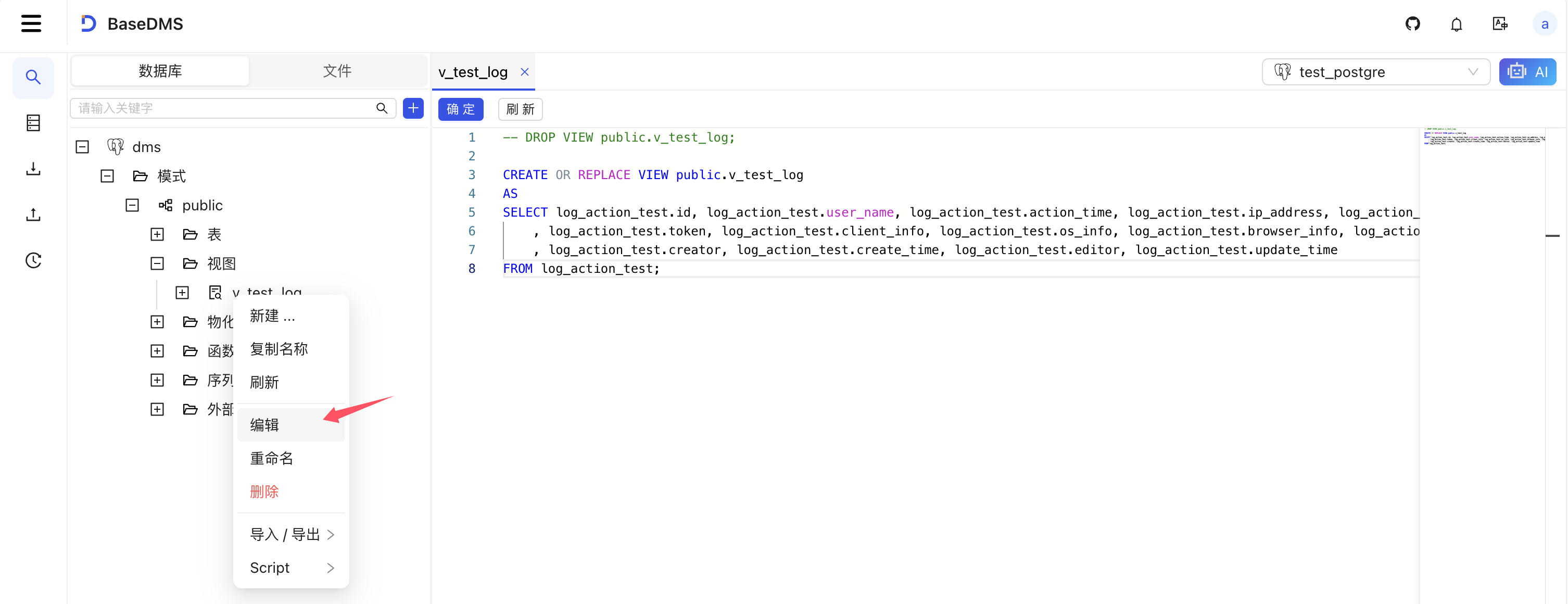Open the hamburger main menu
Viewport: 1568px width, 604px height.
(x=31, y=24)
